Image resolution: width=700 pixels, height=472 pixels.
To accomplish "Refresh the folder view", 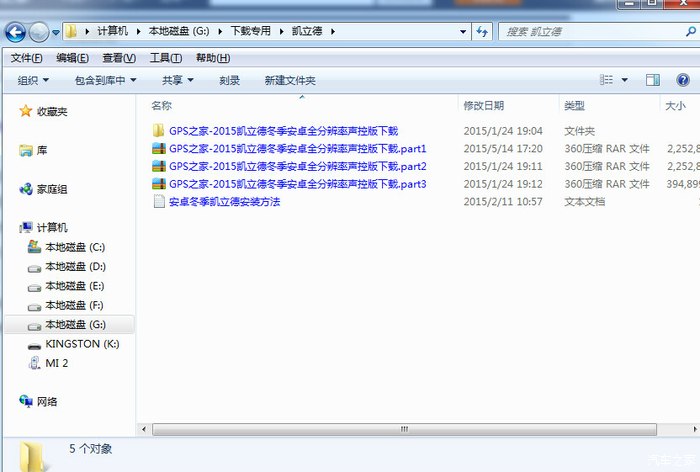I will point(482,32).
